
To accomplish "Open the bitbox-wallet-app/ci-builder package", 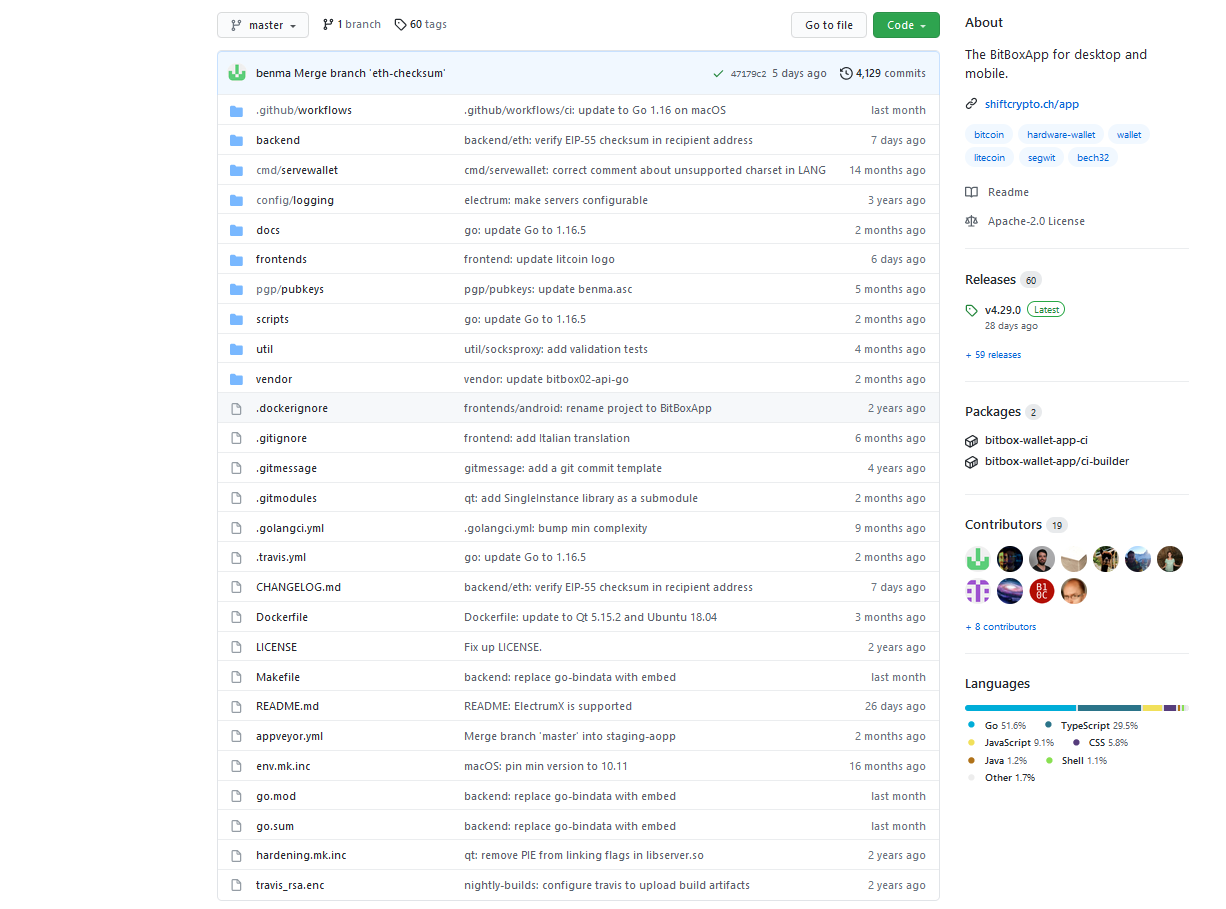I will (x=1057, y=462).
